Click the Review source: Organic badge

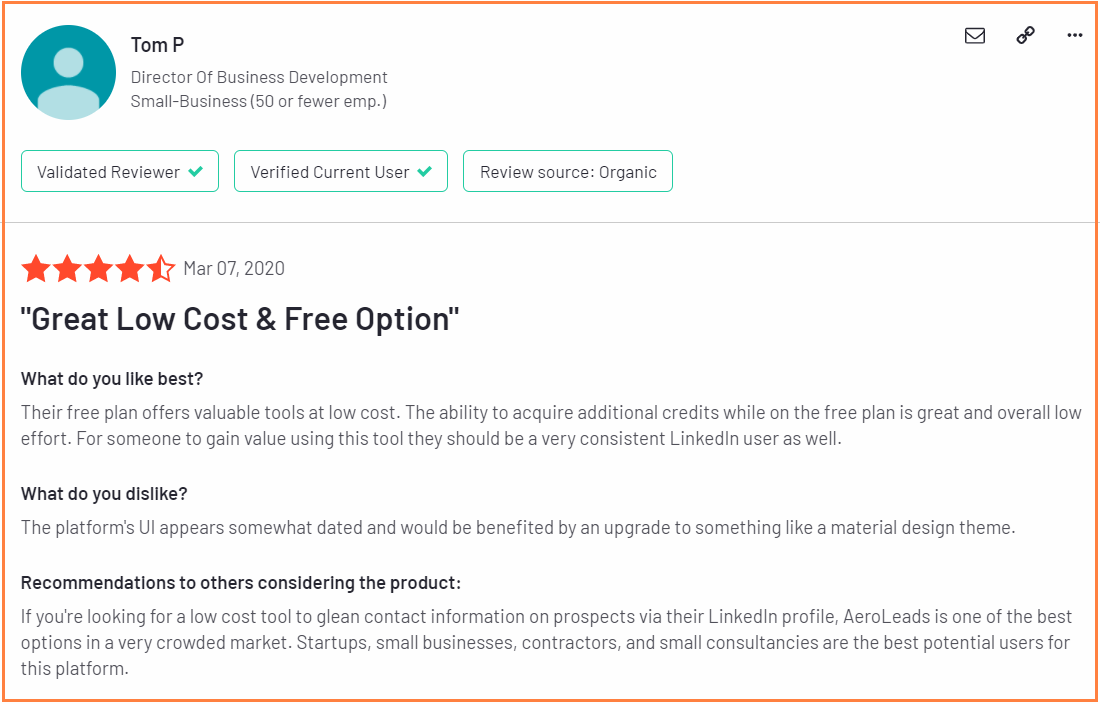(568, 171)
